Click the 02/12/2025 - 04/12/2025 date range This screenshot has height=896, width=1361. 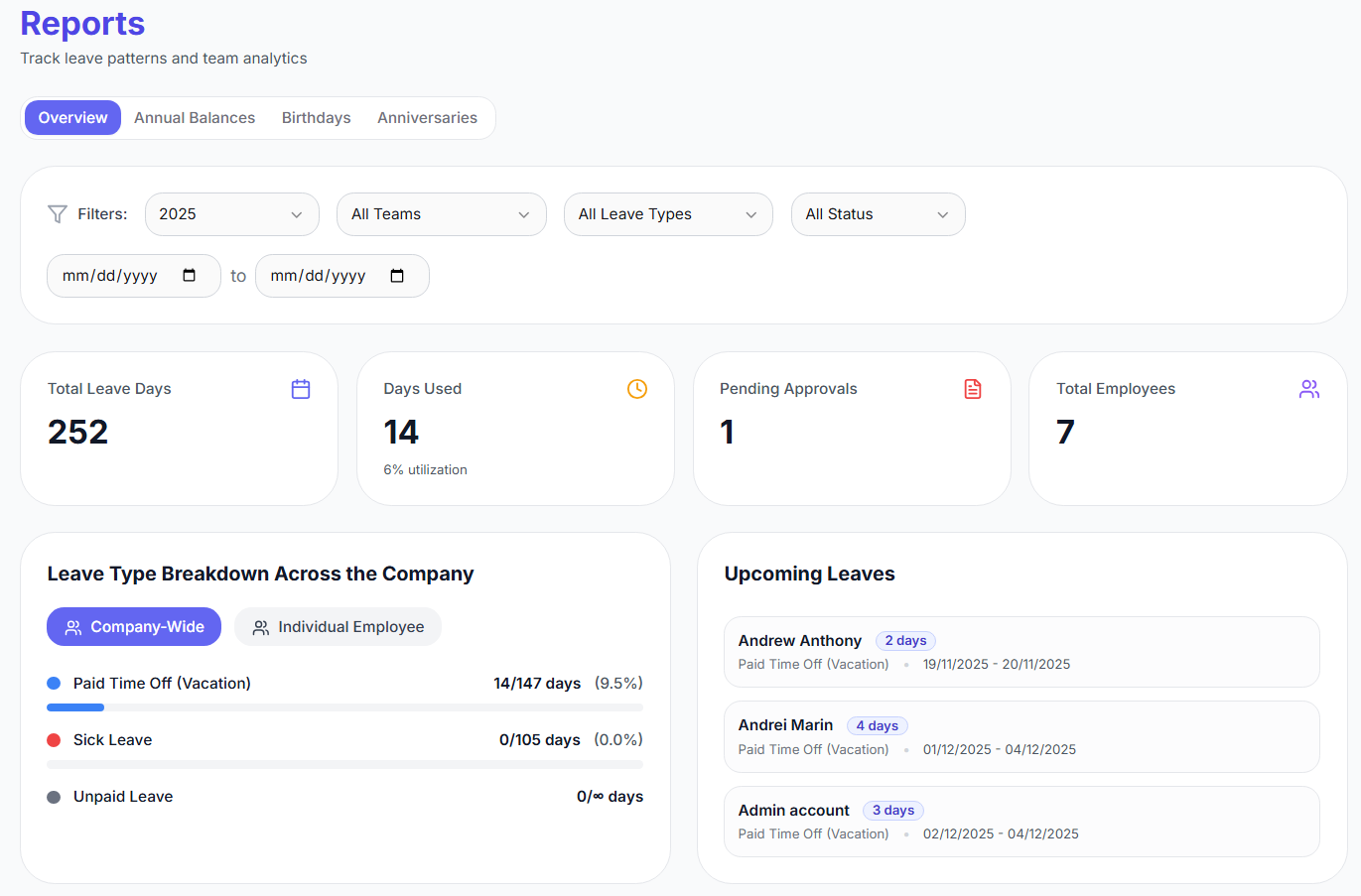(x=1001, y=833)
